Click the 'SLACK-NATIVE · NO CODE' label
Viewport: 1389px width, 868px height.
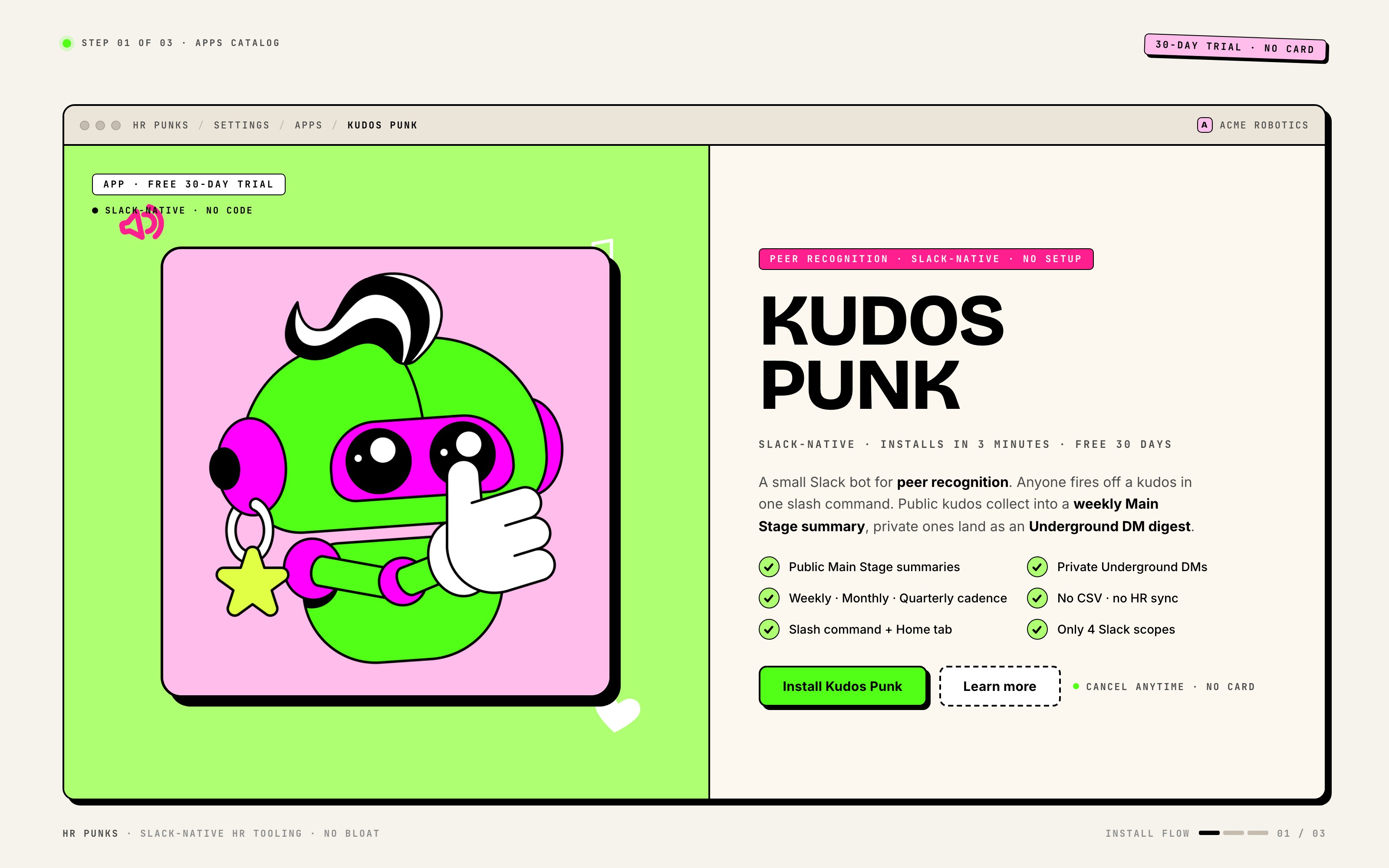[178, 210]
